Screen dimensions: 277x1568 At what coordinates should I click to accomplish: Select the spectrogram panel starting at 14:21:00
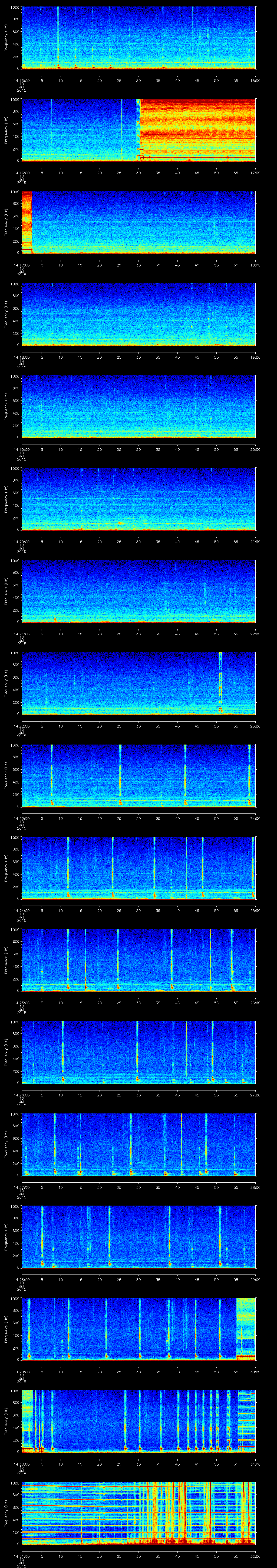click(x=138, y=591)
